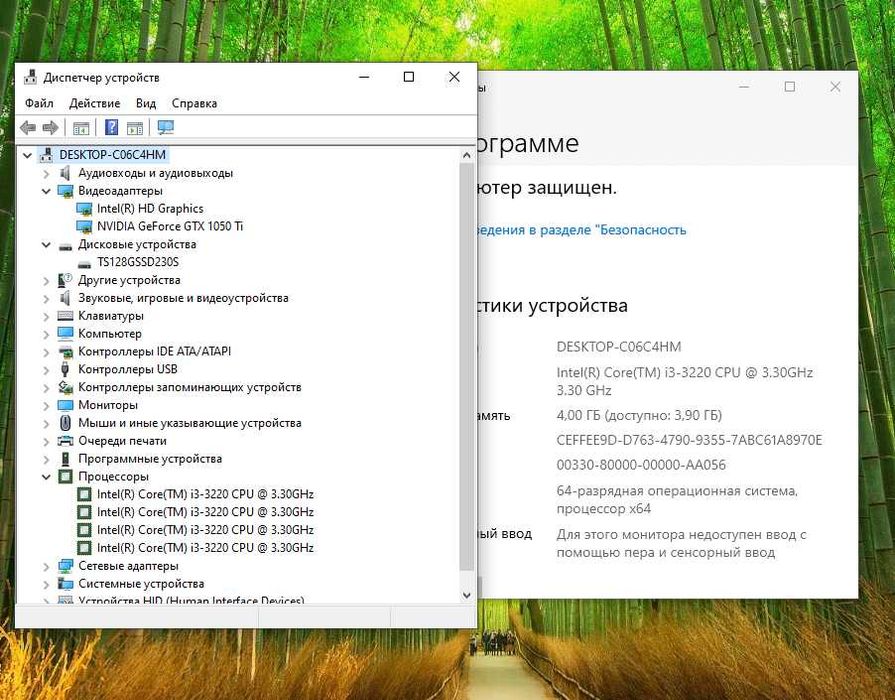Click the product code 00330-80000-00000-AA056
The height and width of the screenshot is (700, 895).
click(641, 465)
